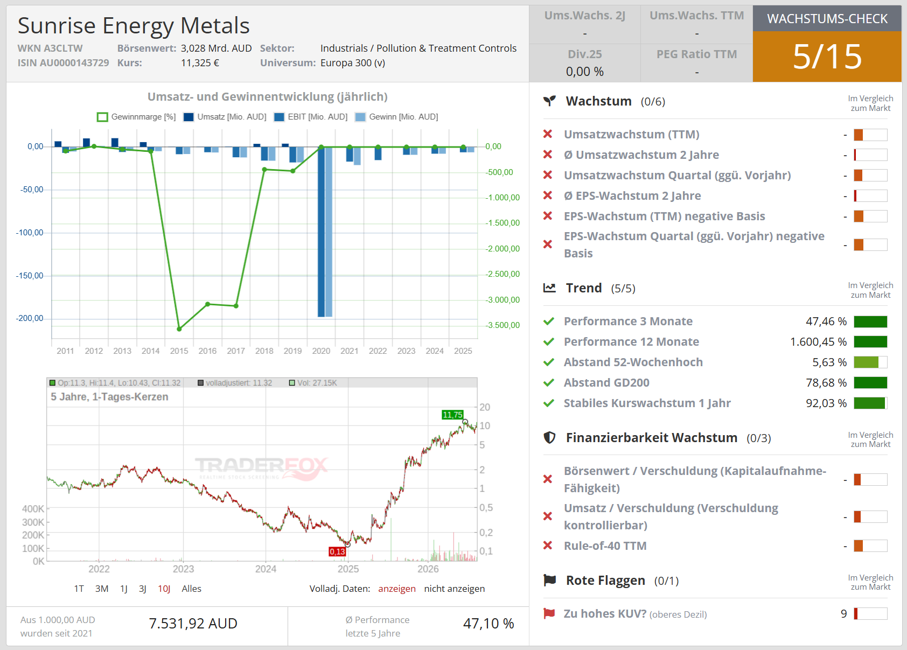The image size is (907, 650).
Task: Click the 2015 Gewinnmarge data point
Action: (x=179, y=329)
